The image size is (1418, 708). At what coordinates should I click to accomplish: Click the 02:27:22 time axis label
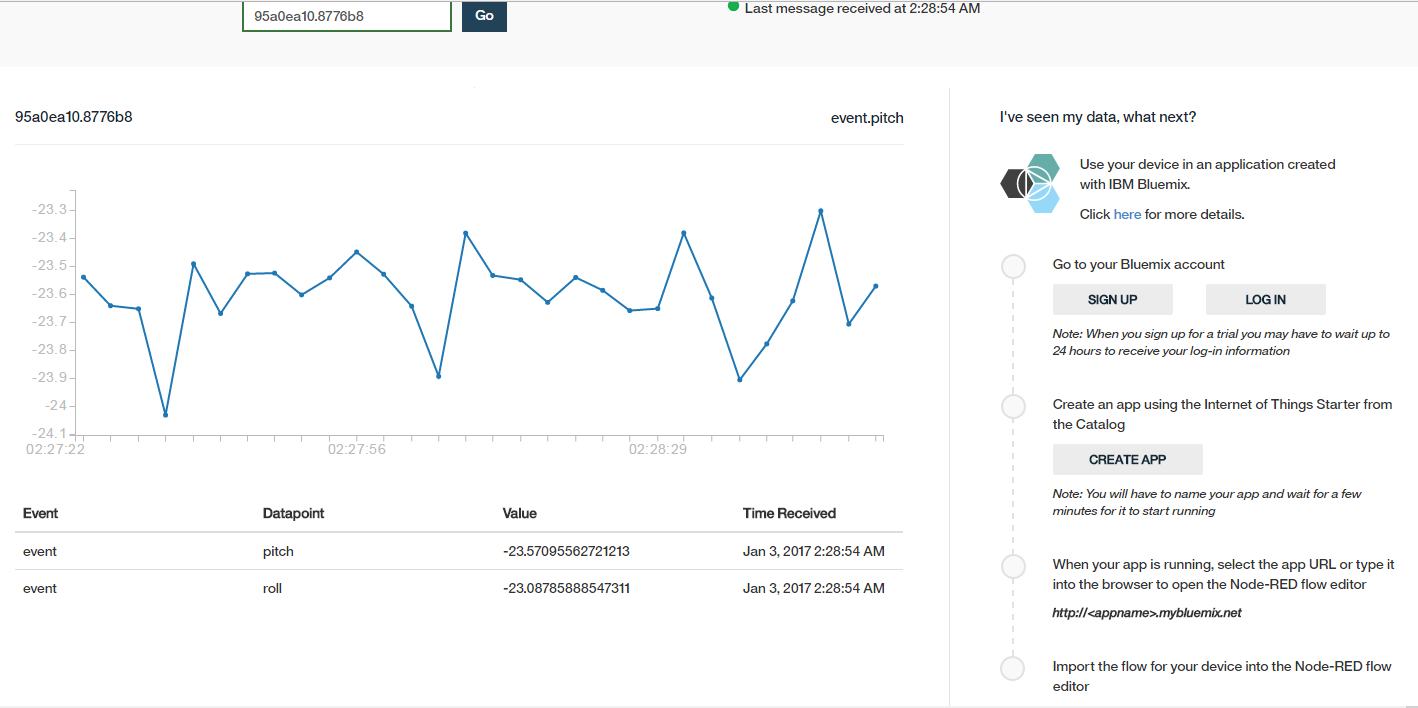(55, 450)
